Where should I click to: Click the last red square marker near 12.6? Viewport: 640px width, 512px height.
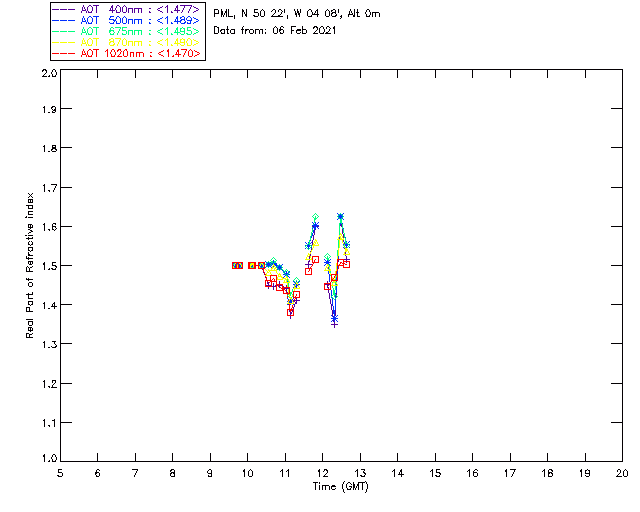pos(347,264)
